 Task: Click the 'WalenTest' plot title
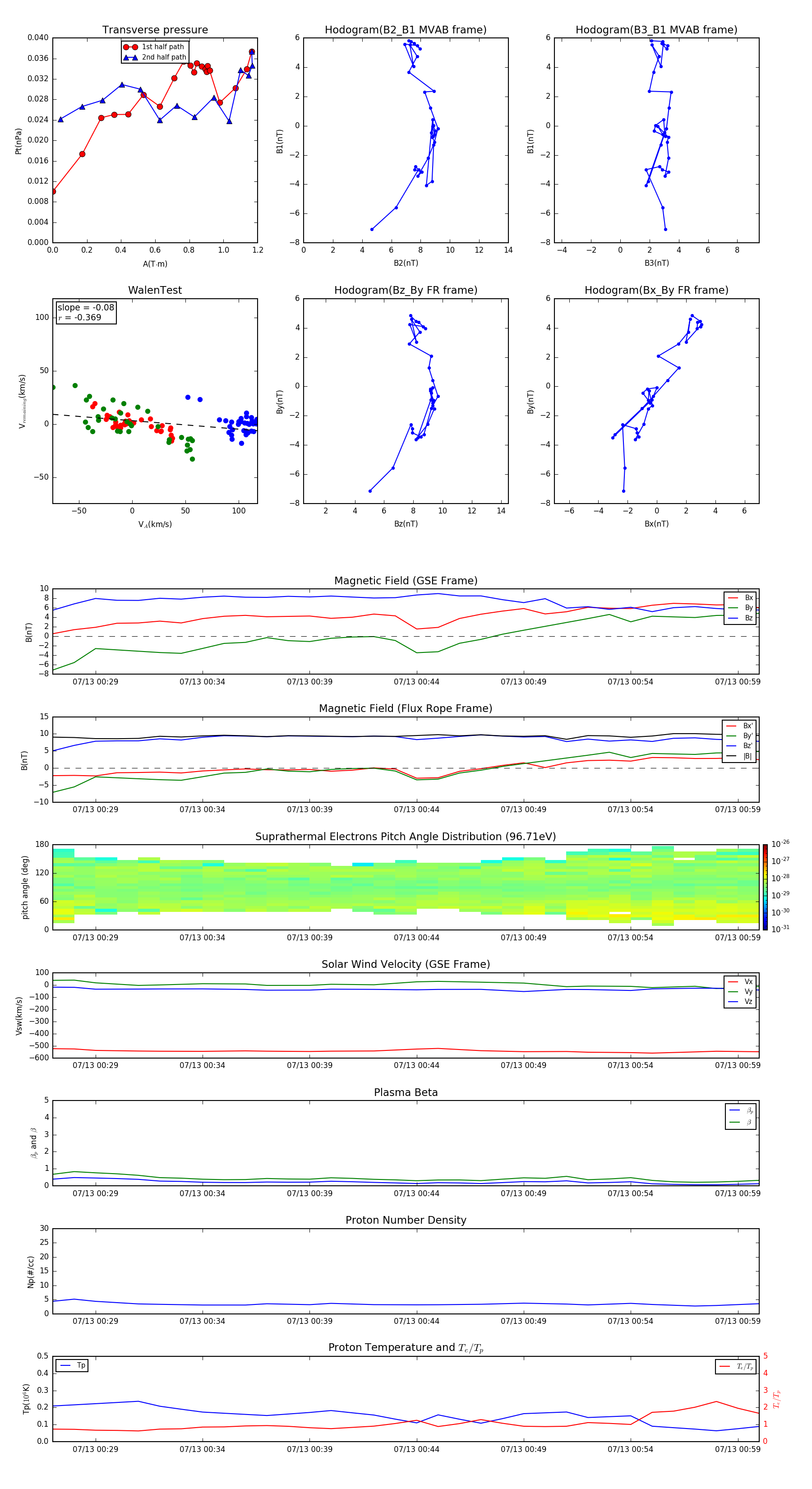point(155,290)
